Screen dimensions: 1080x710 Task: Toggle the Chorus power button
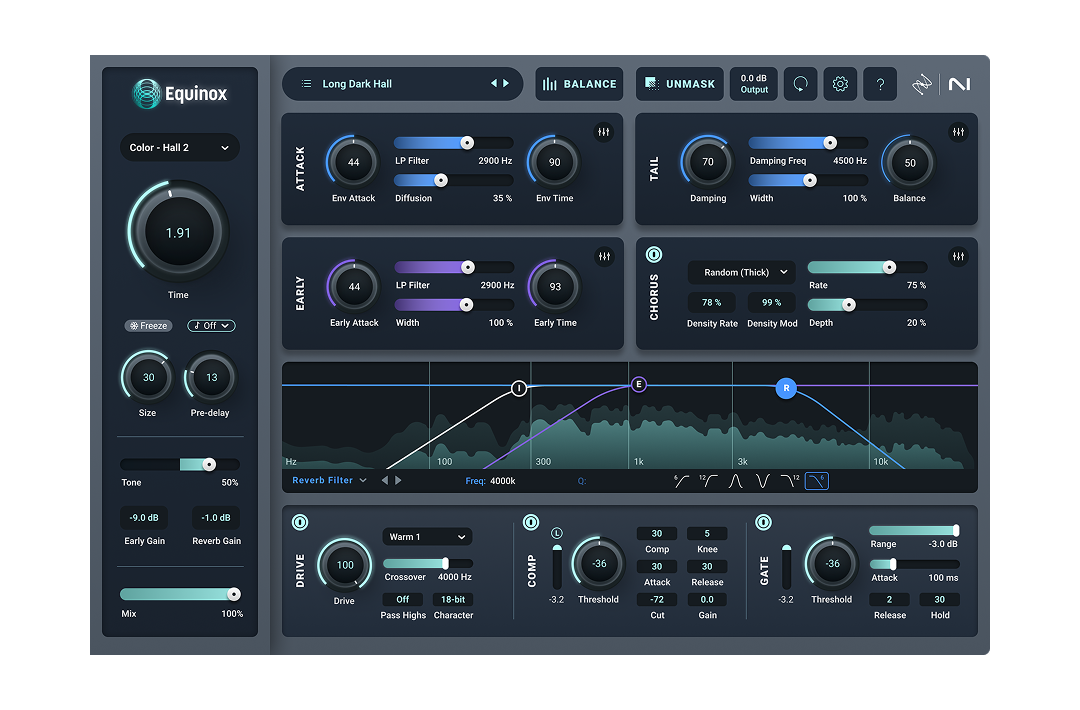[654, 255]
